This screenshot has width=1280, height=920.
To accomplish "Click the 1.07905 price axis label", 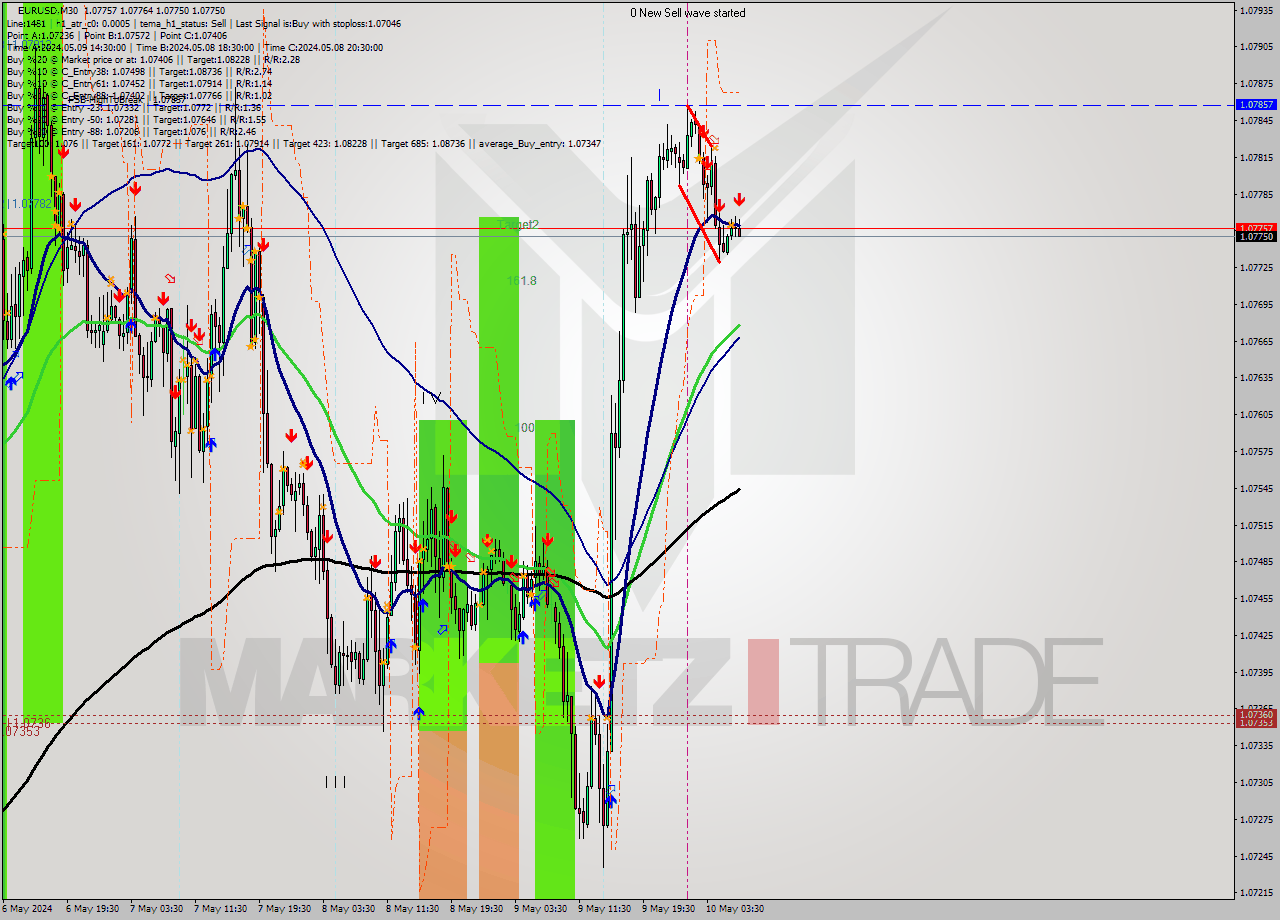I will point(1256,47).
